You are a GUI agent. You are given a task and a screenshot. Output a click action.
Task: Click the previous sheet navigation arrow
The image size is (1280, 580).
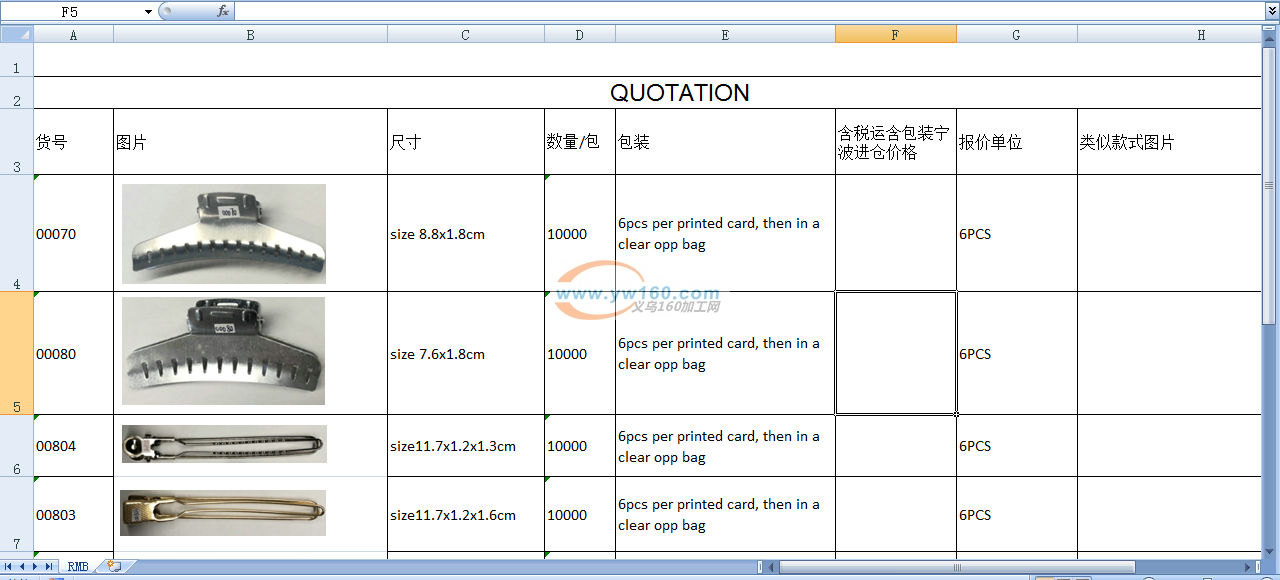pos(22,567)
